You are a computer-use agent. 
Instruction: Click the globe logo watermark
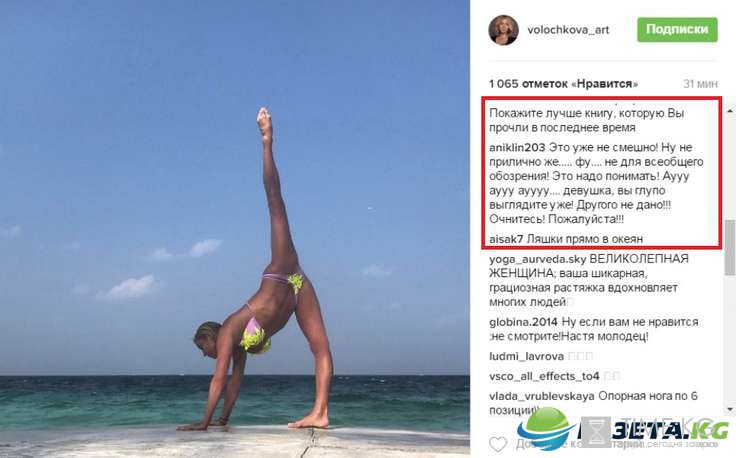547,429
